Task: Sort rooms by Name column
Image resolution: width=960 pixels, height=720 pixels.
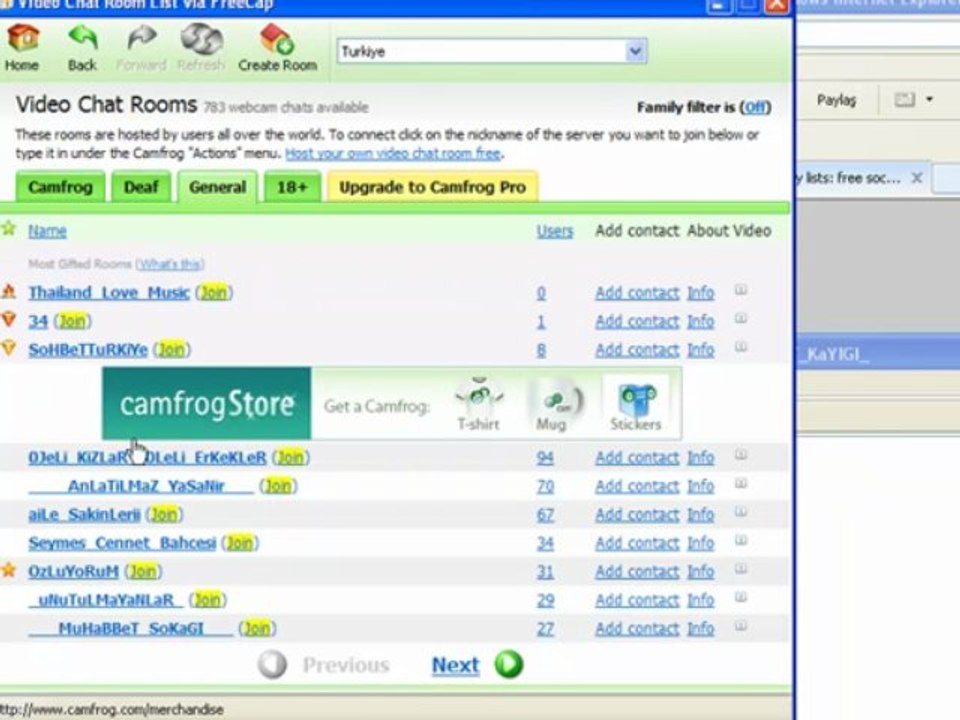Action: 47,231
